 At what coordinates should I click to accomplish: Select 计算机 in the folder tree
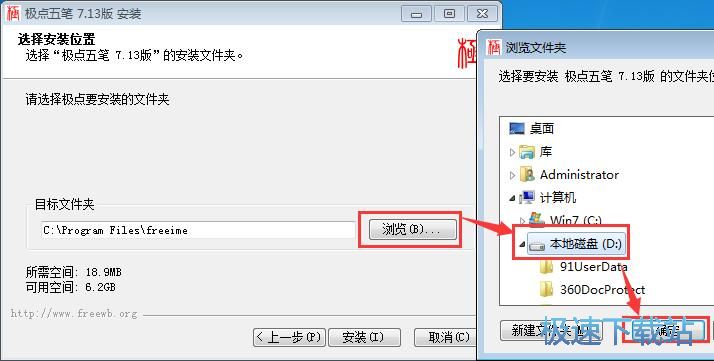pyautogui.click(x=558, y=198)
